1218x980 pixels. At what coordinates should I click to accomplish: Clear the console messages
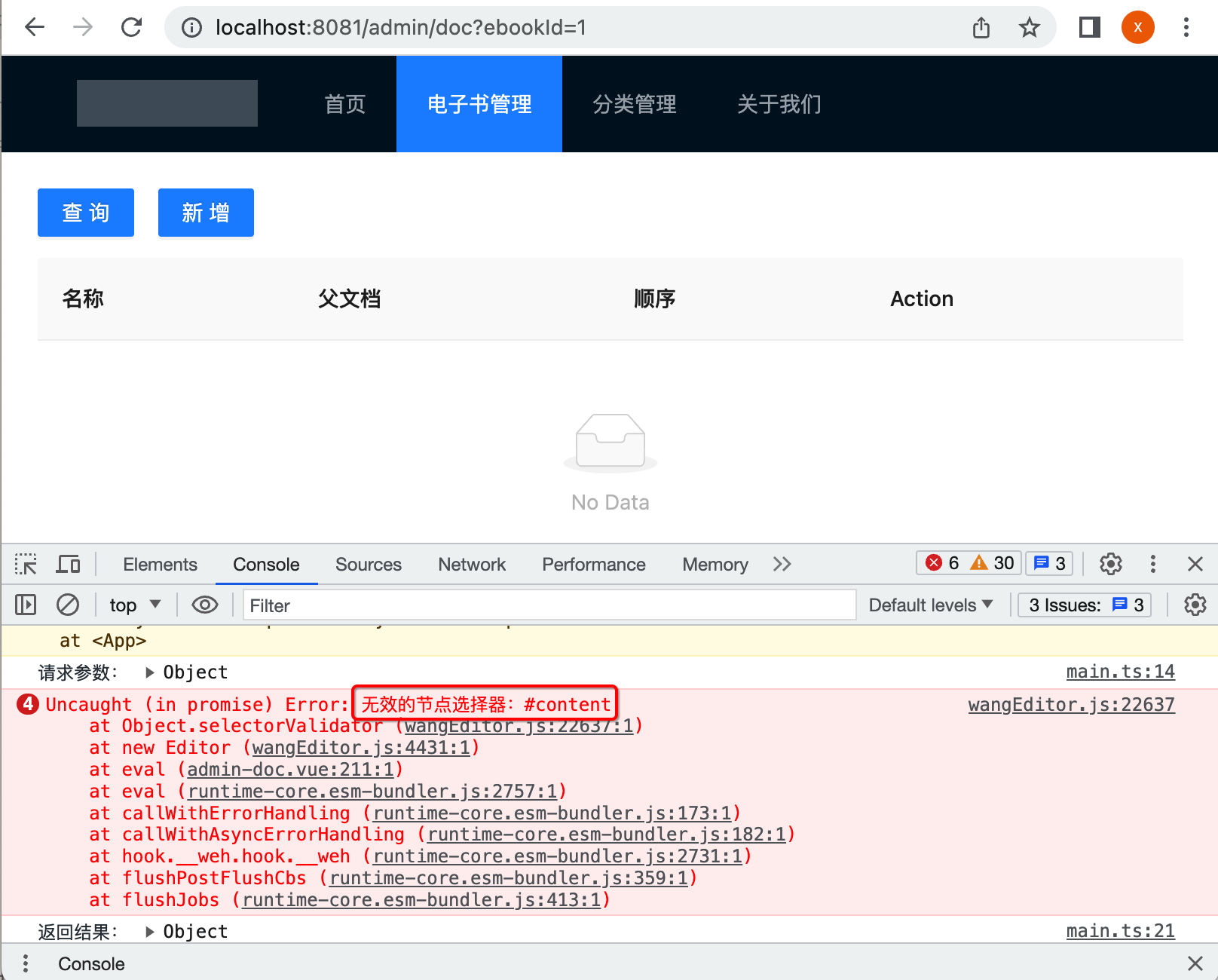coord(68,605)
